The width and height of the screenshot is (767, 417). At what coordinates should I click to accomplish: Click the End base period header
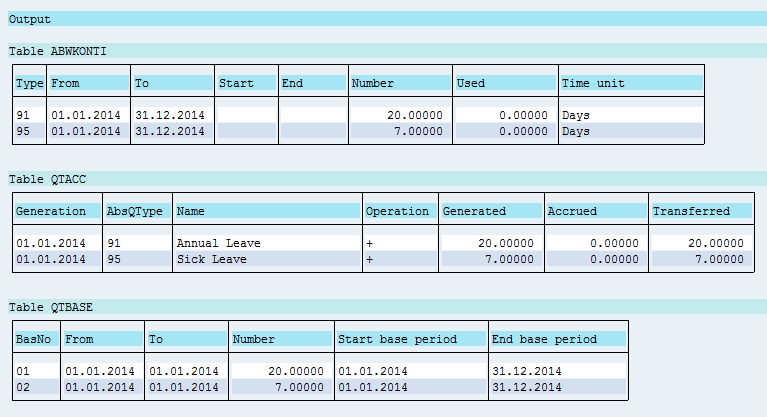557,339
